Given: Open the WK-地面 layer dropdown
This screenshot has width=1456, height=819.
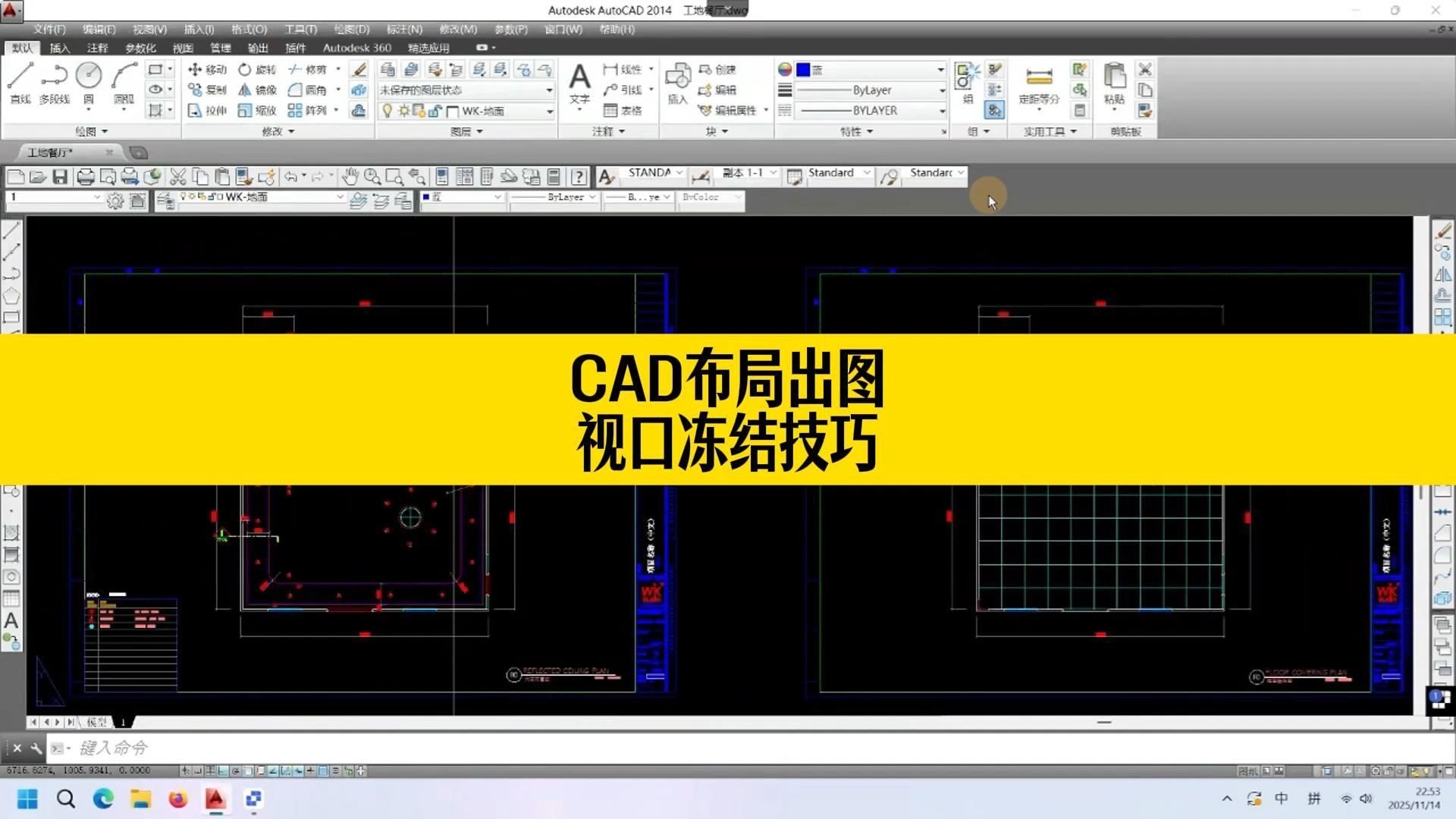Looking at the screenshot, I should point(549,111).
